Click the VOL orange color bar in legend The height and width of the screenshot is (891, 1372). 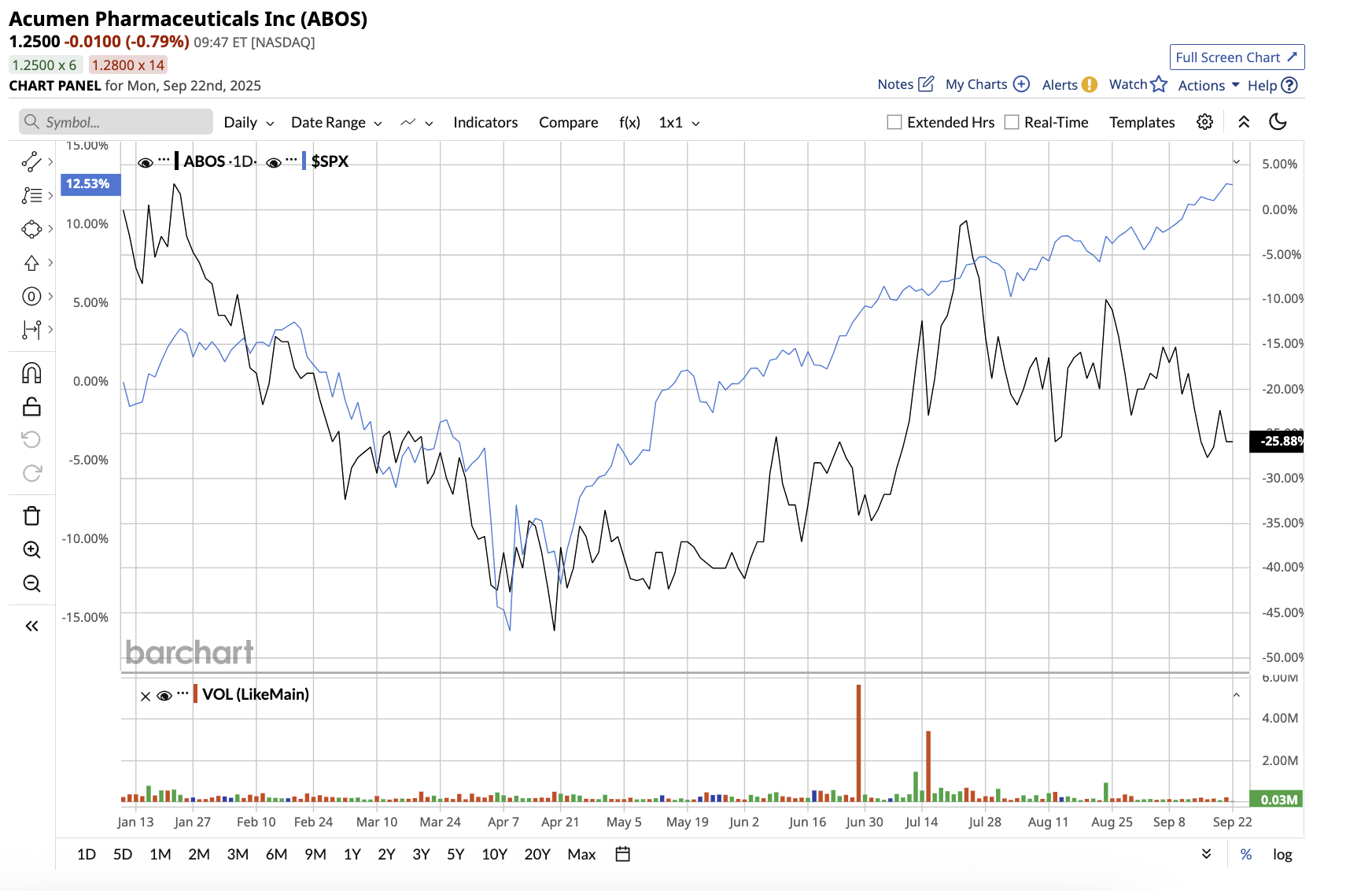pos(195,694)
